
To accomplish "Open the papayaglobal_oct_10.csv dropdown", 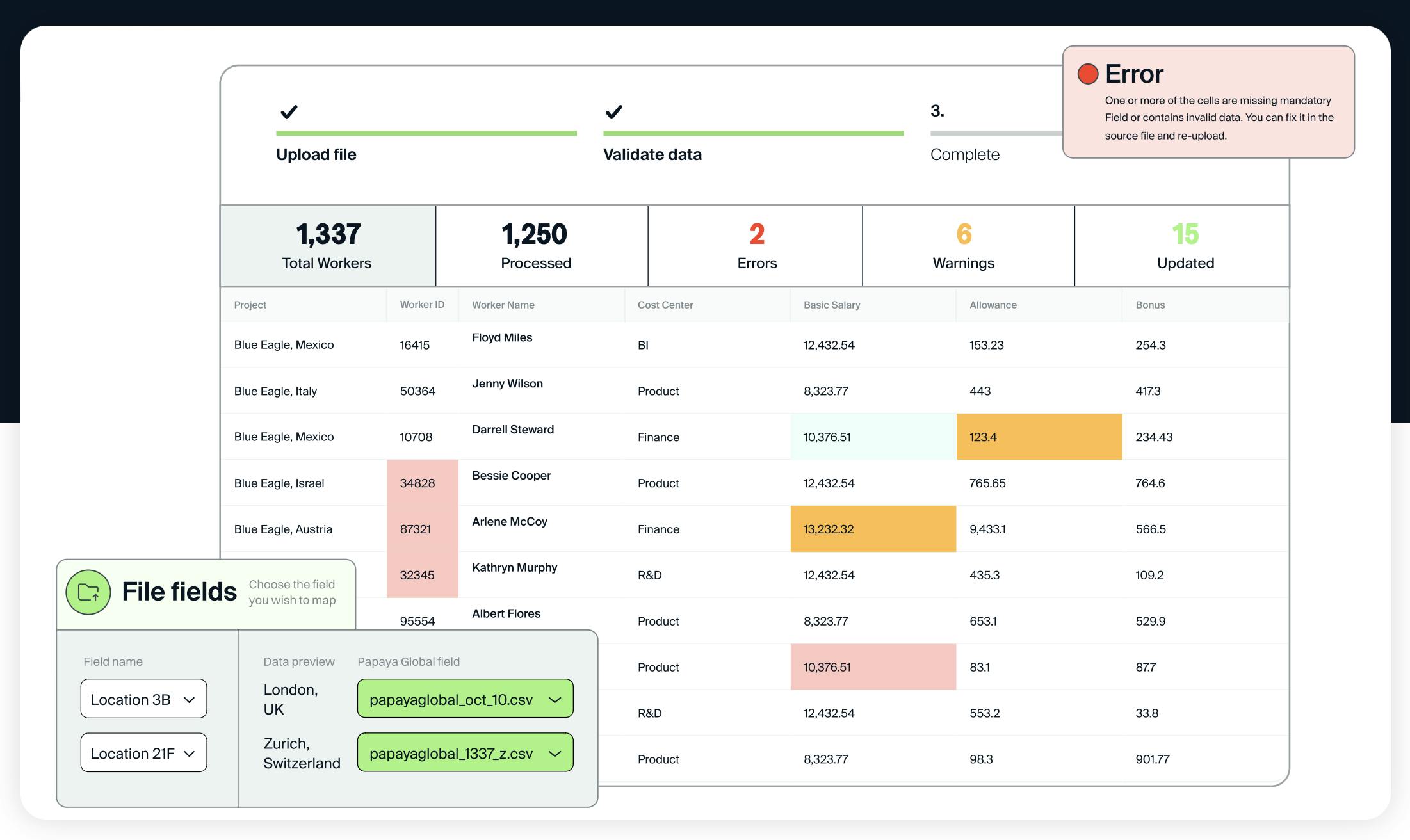I will point(465,699).
